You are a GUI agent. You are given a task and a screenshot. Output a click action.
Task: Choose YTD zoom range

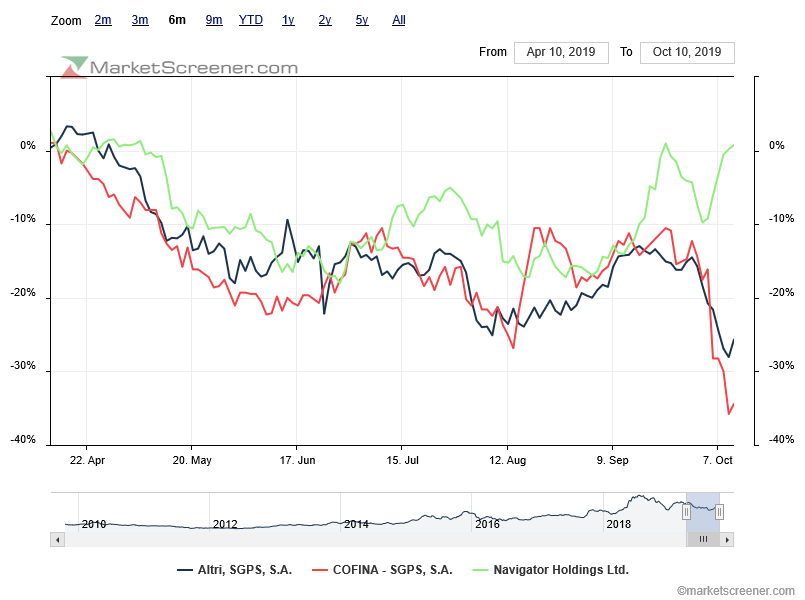tap(251, 20)
